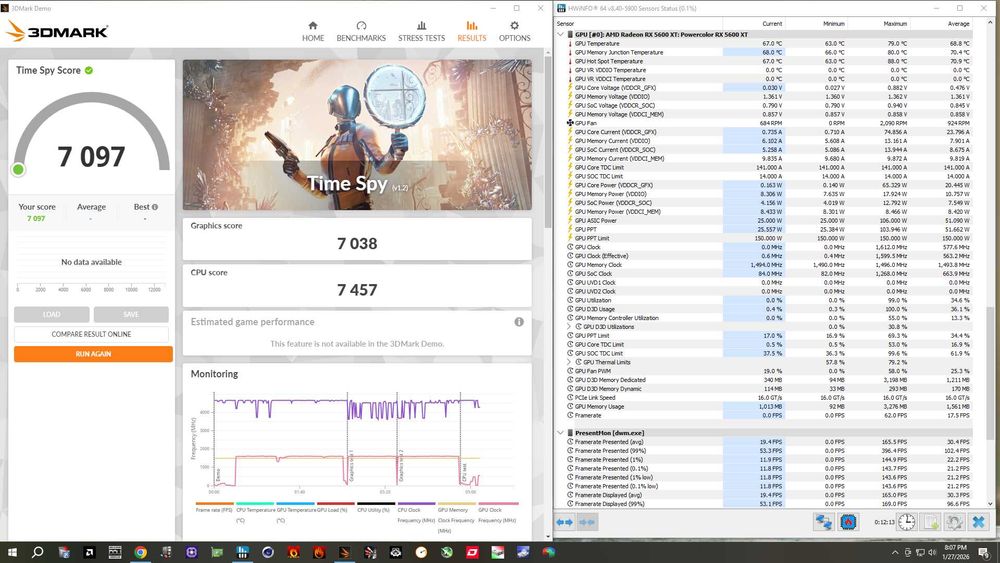Expand the GPU Thermal Limits row
This screenshot has height=563, width=1000.
click(569, 362)
